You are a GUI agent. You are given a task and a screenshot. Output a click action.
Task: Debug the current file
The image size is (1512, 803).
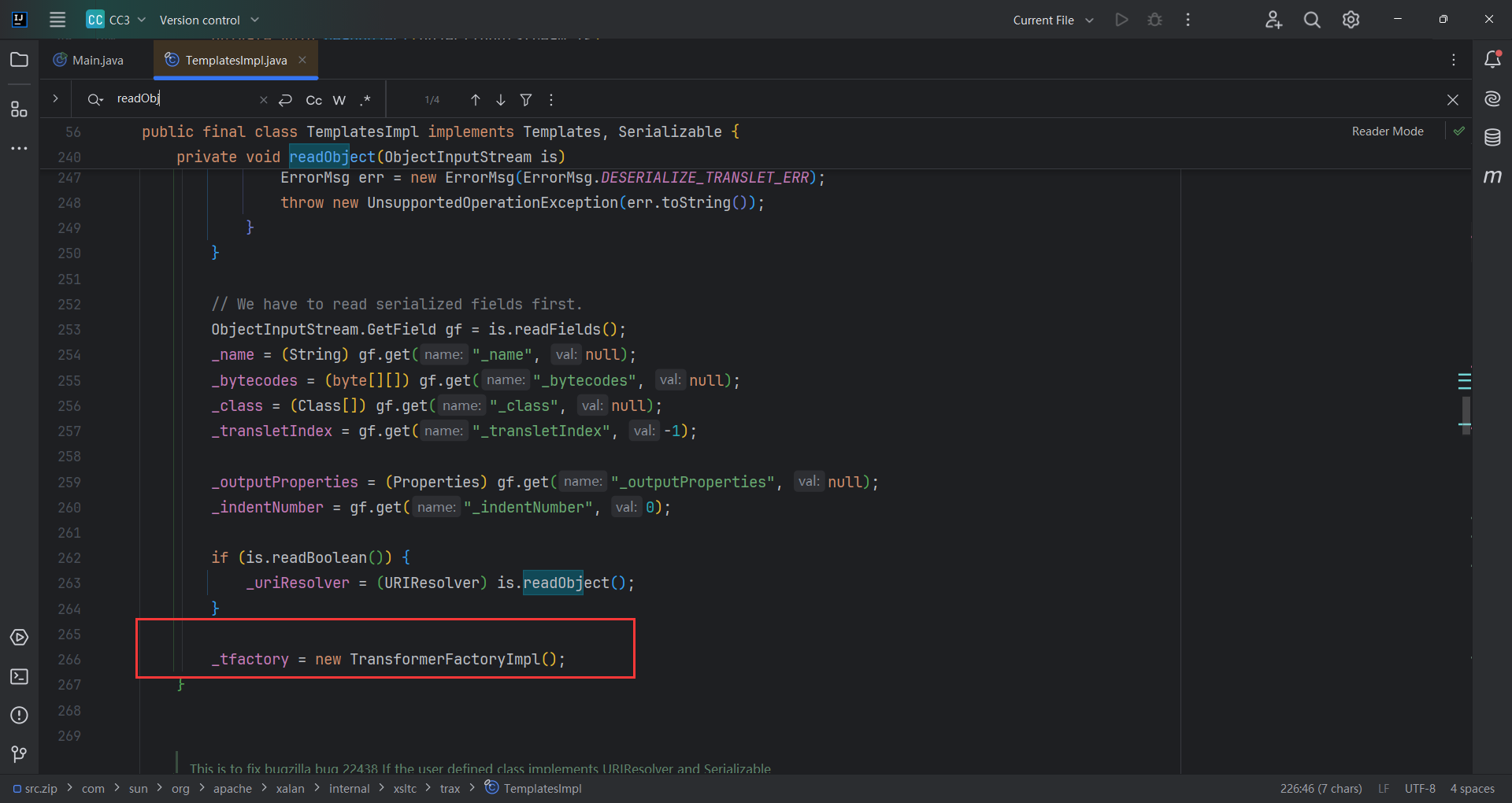click(x=1154, y=20)
